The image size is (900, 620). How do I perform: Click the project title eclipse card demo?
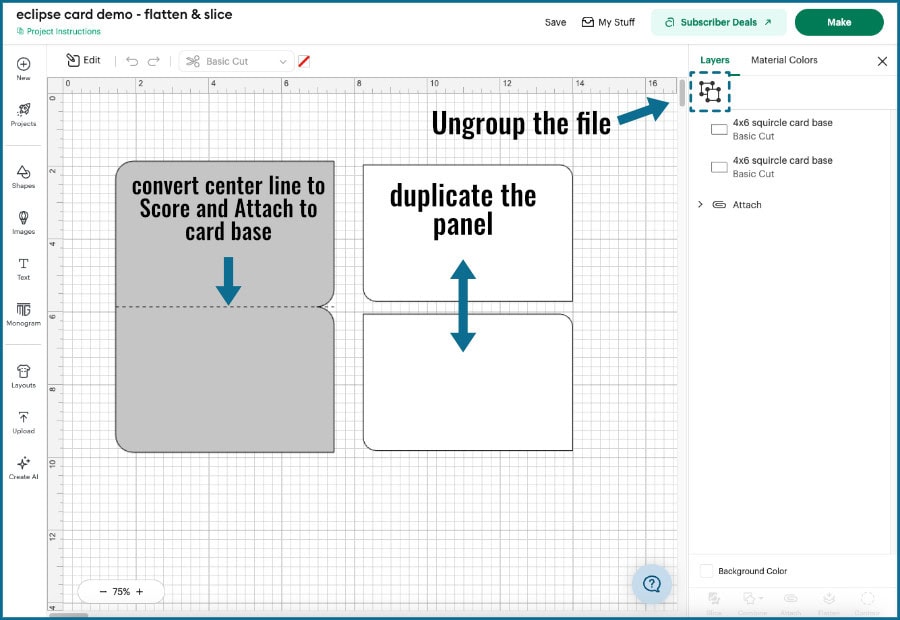pos(124,14)
